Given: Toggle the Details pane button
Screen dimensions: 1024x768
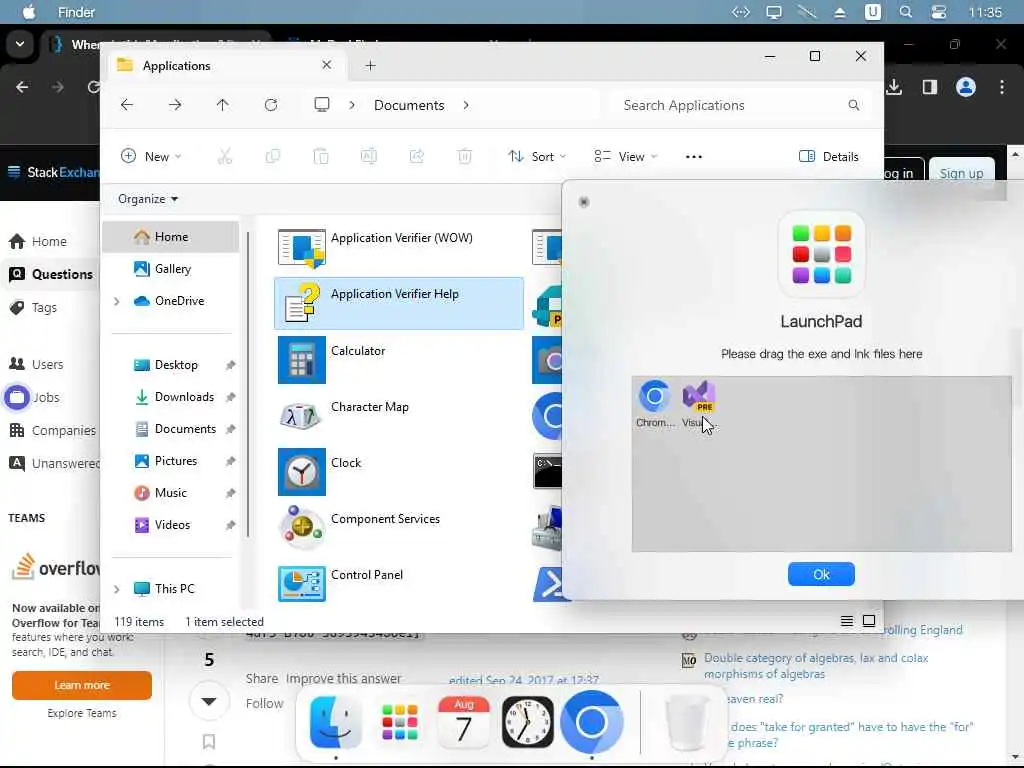Looking at the screenshot, I should [828, 157].
